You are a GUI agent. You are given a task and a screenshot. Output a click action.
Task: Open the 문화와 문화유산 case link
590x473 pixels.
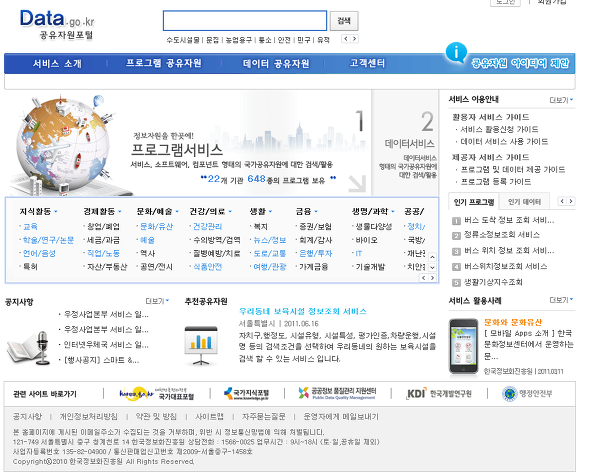click(513, 322)
